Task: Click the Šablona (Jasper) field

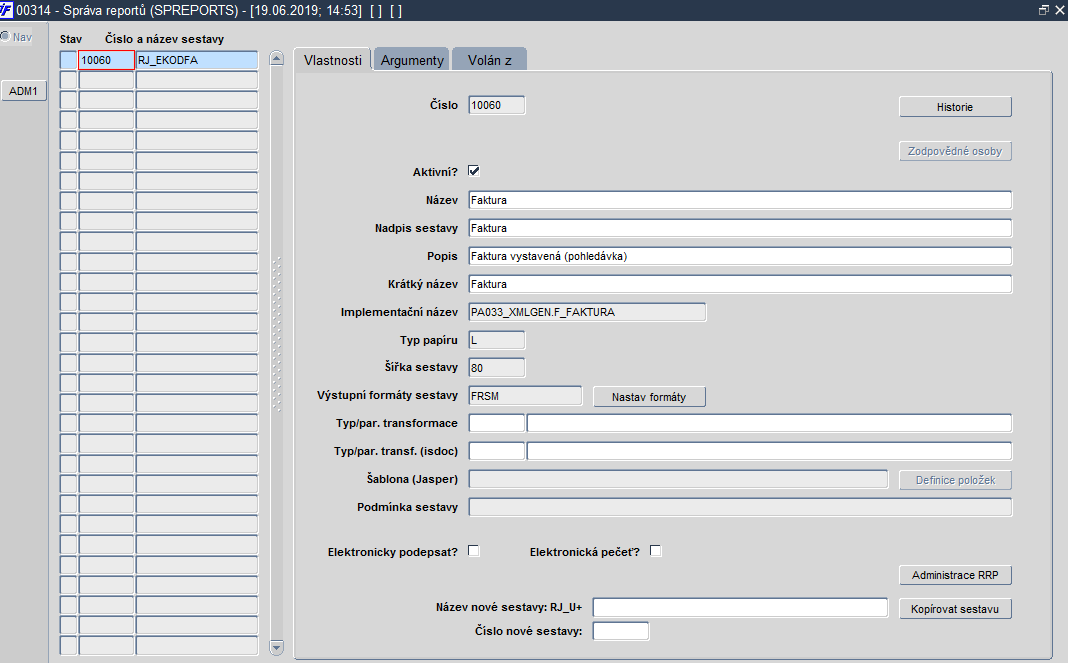Action: coord(678,479)
